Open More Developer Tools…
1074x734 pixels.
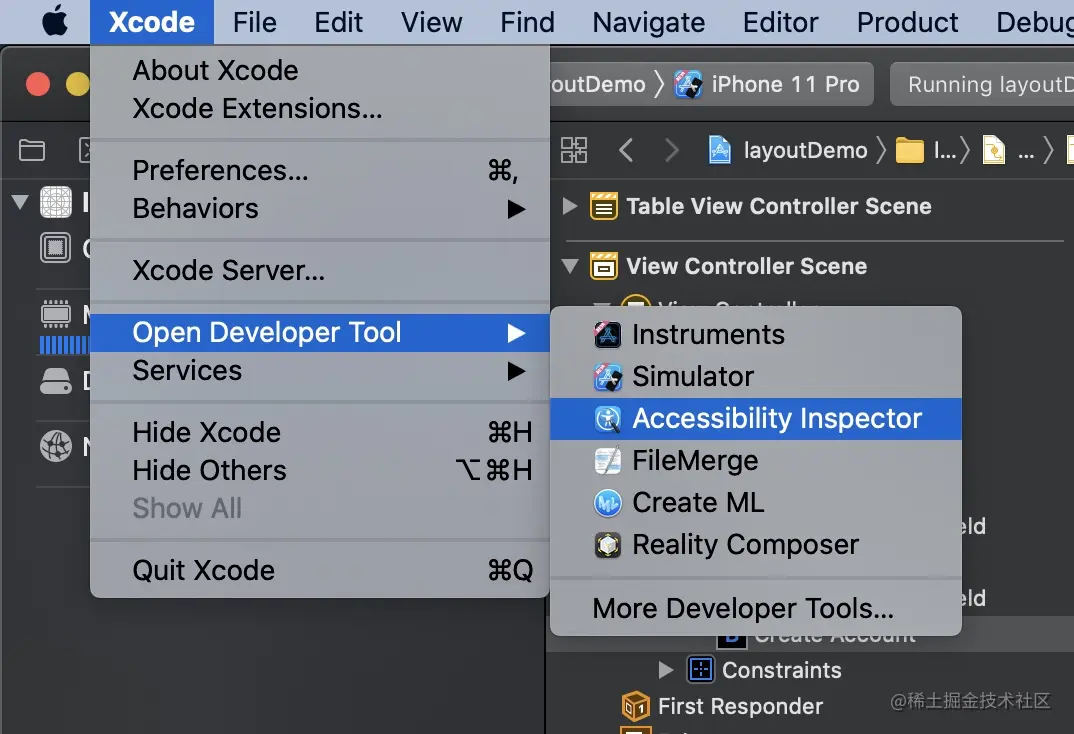coord(743,608)
